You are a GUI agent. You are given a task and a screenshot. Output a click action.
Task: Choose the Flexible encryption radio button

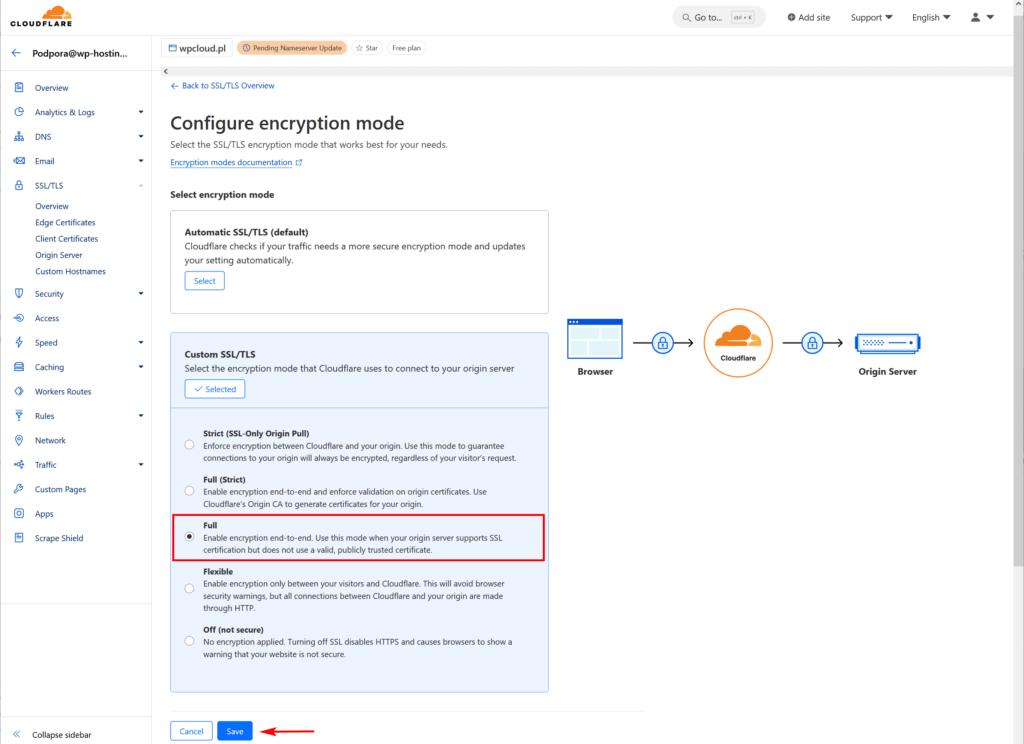pyautogui.click(x=190, y=589)
